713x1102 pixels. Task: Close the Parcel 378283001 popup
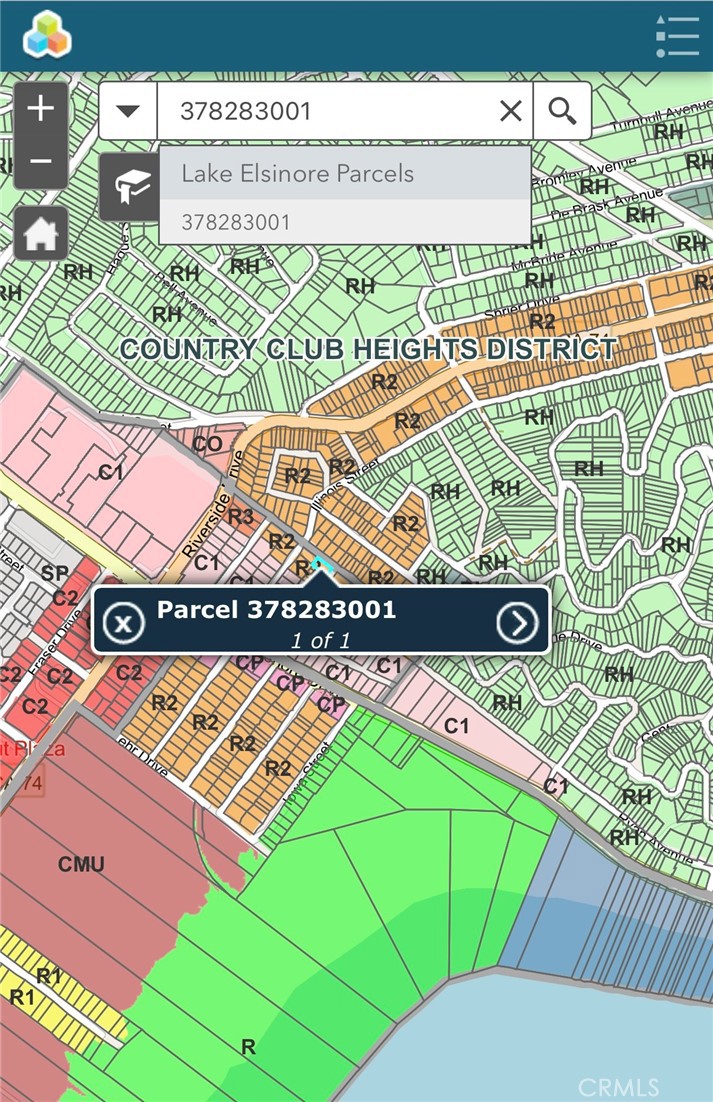click(123, 625)
